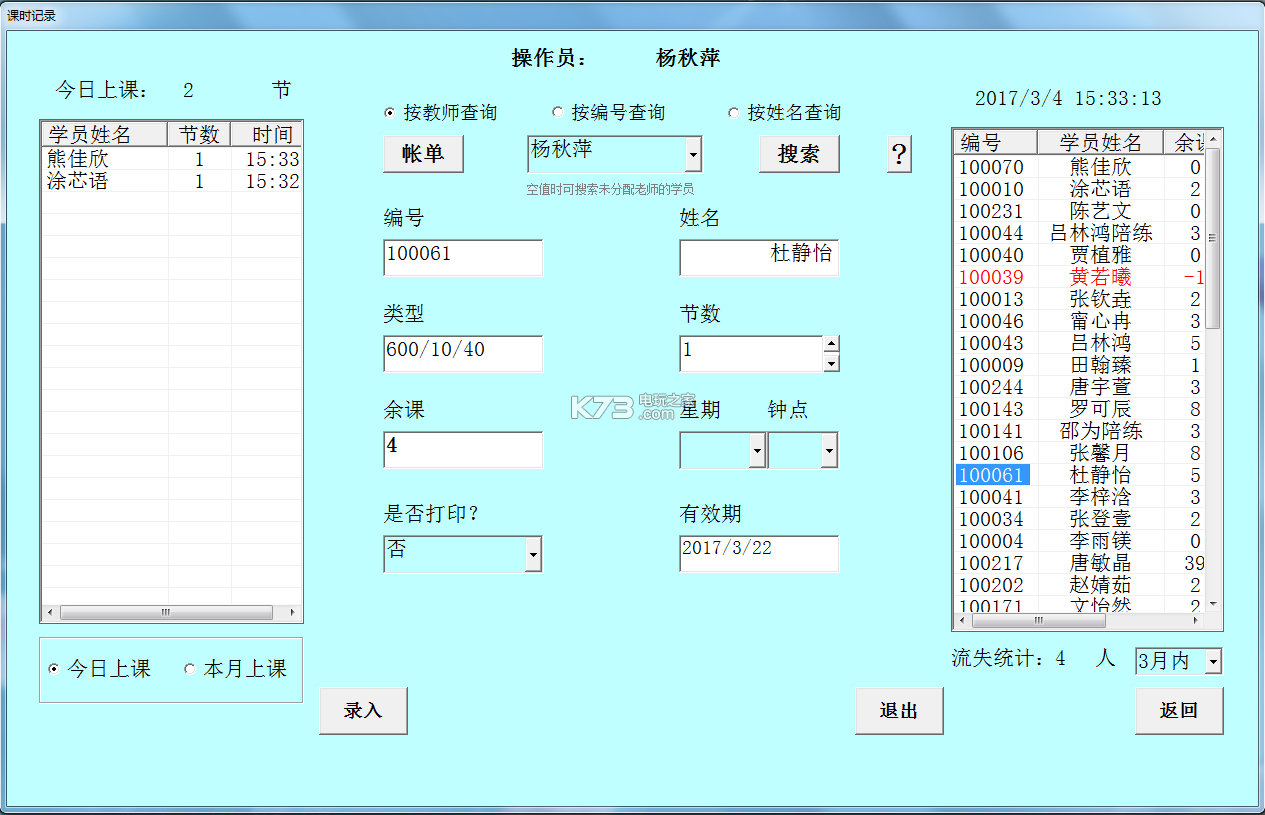Expand the 星期 dropdown
1265x815 pixels.
point(757,451)
